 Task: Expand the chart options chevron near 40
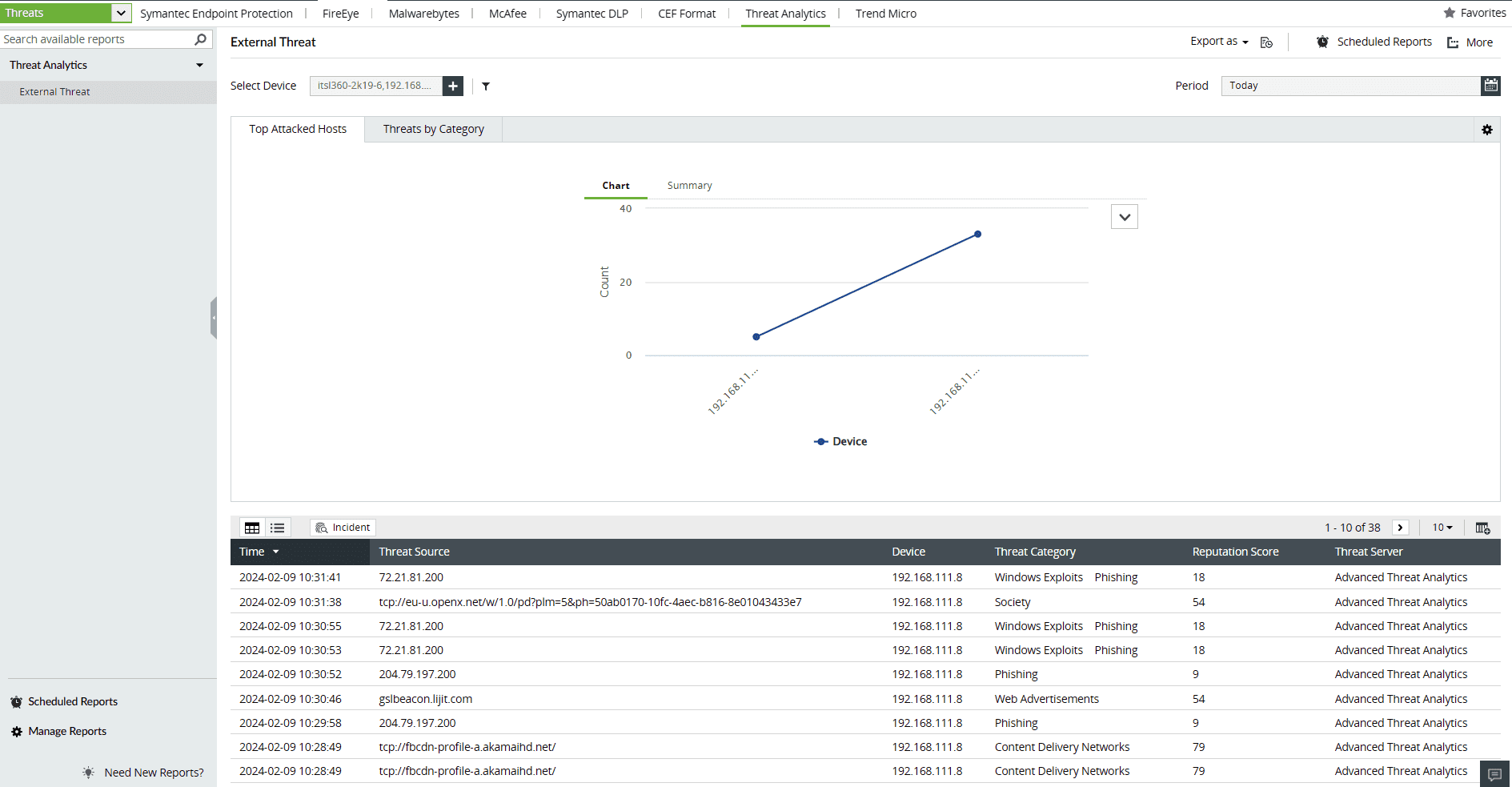pos(1124,216)
